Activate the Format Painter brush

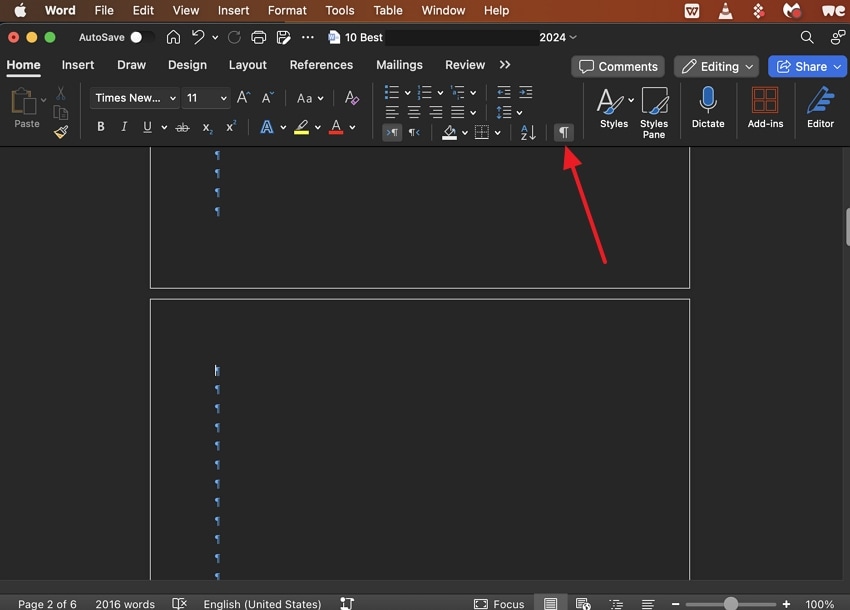pos(61,132)
